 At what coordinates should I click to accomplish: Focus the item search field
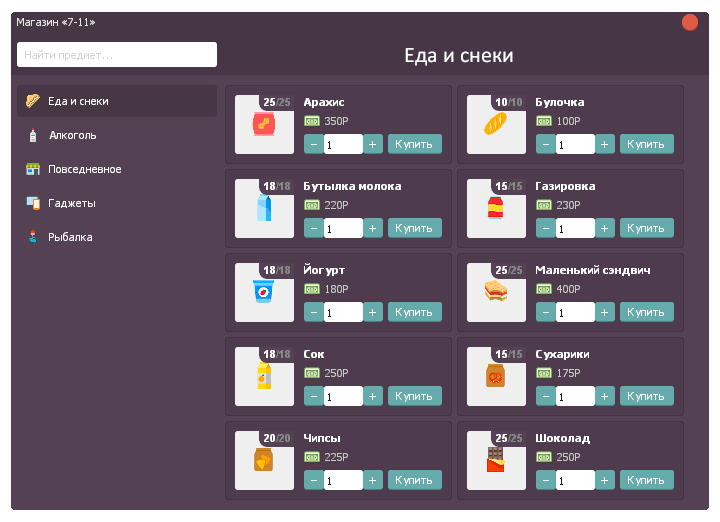point(117,55)
